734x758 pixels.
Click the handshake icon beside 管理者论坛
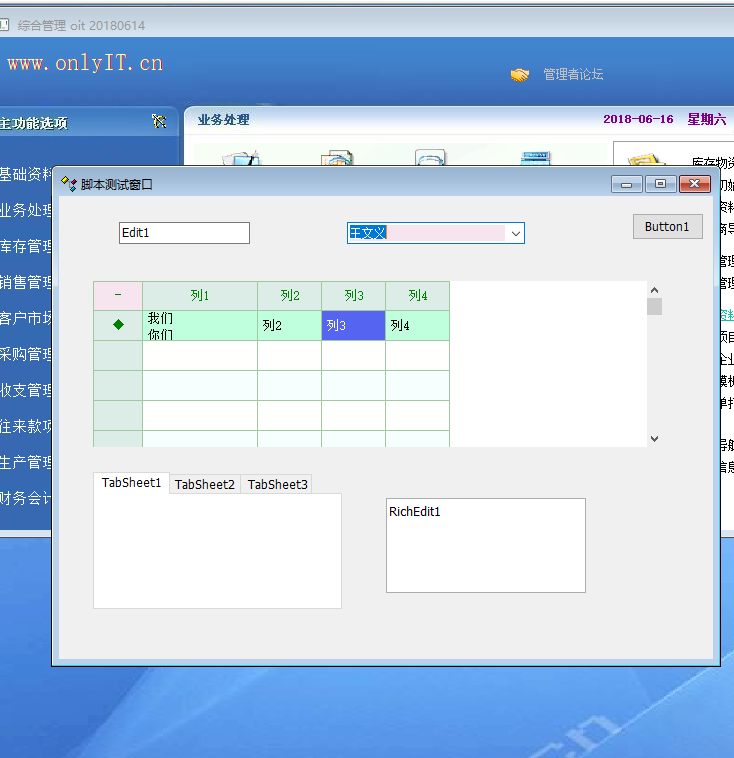(520, 75)
